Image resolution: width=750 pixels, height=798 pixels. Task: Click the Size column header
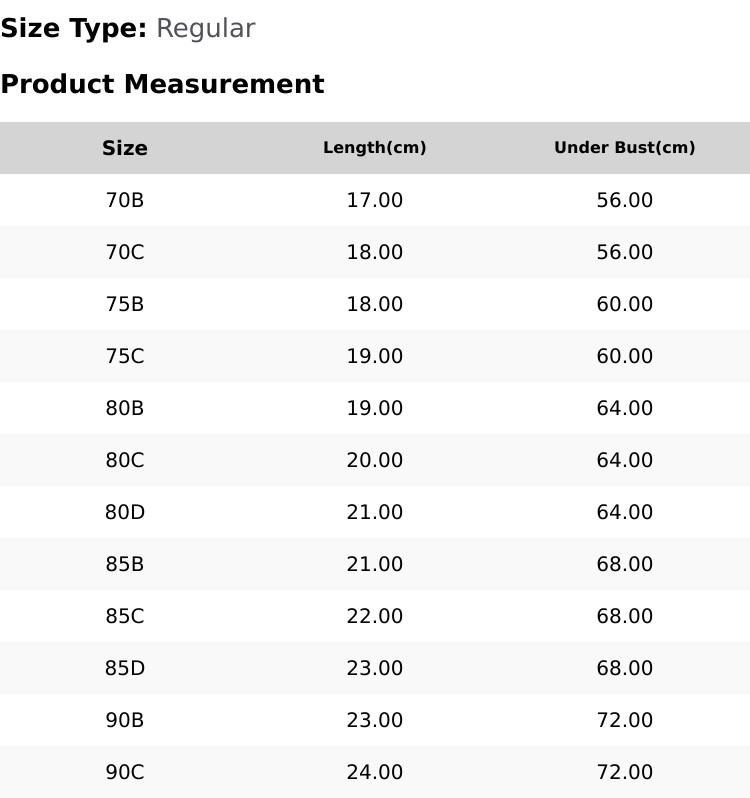coord(125,148)
